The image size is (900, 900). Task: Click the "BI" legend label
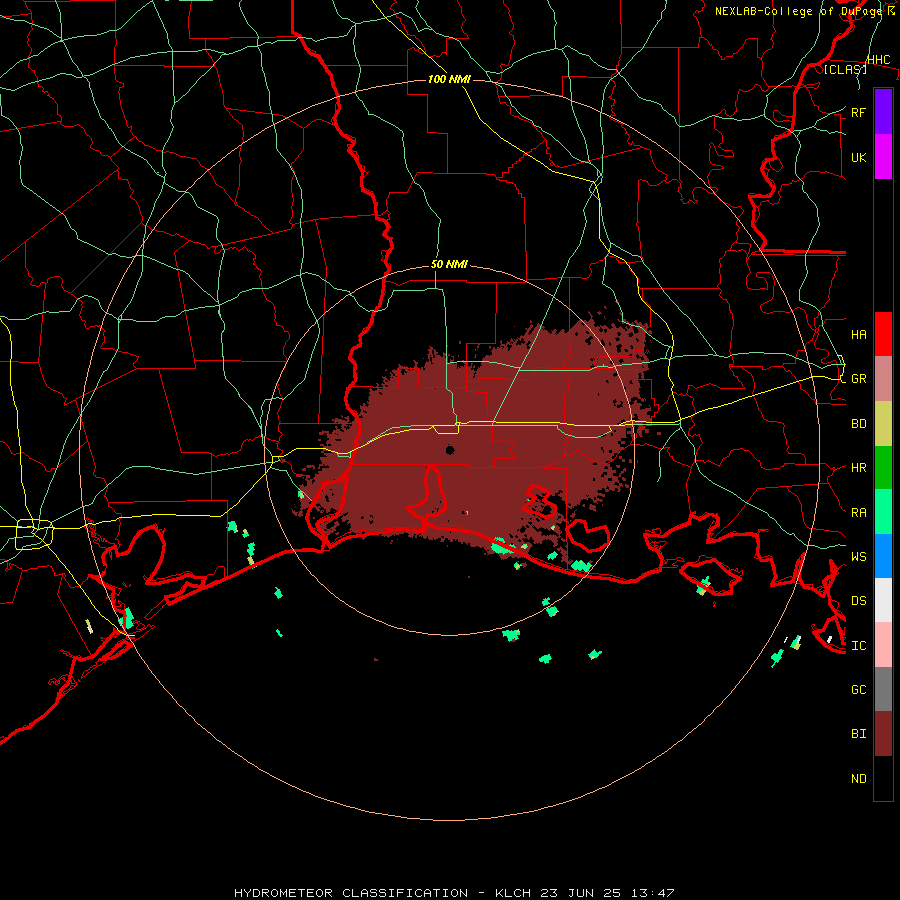pyautogui.click(x=858, y=734)
